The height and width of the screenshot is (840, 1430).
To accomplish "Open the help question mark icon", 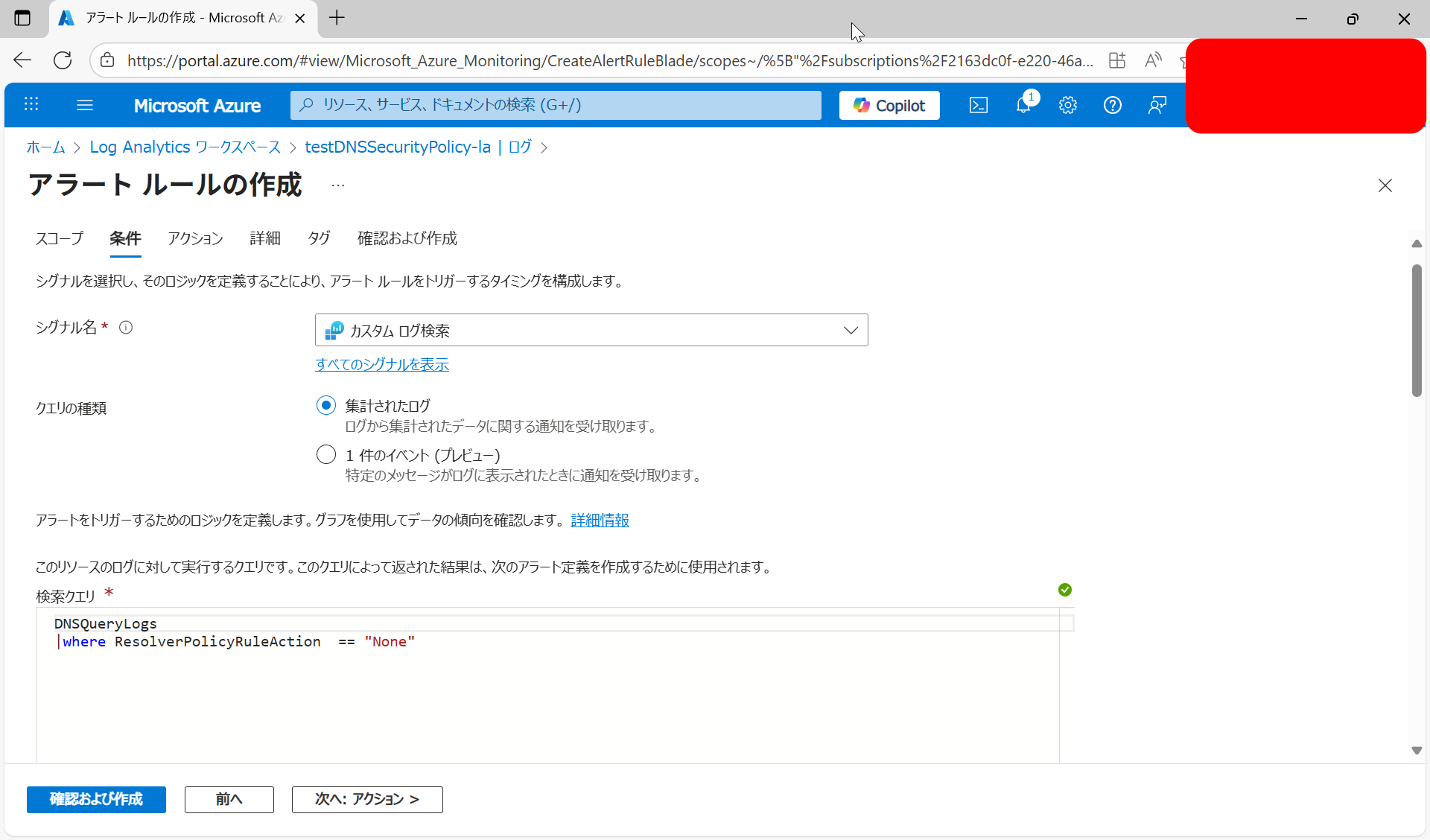I will [1112, 105].
